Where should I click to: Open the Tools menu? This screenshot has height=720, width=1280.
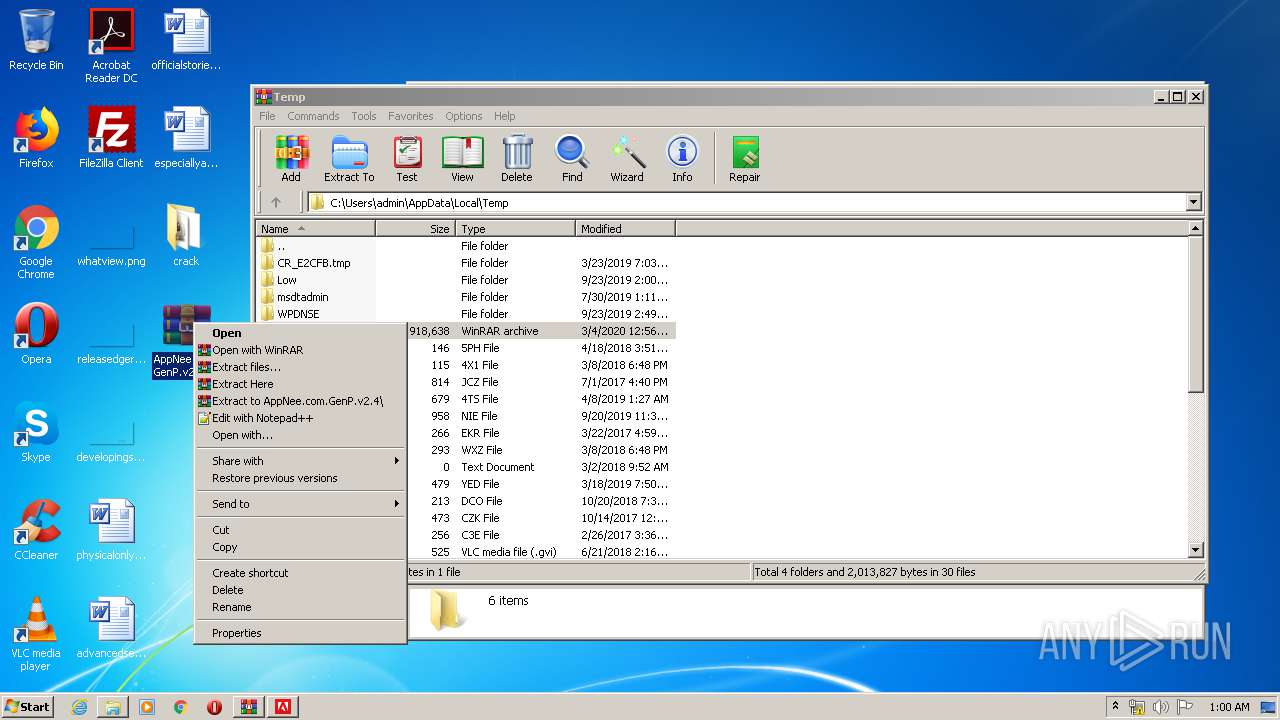pyautogui.click(x=364, y=116)
